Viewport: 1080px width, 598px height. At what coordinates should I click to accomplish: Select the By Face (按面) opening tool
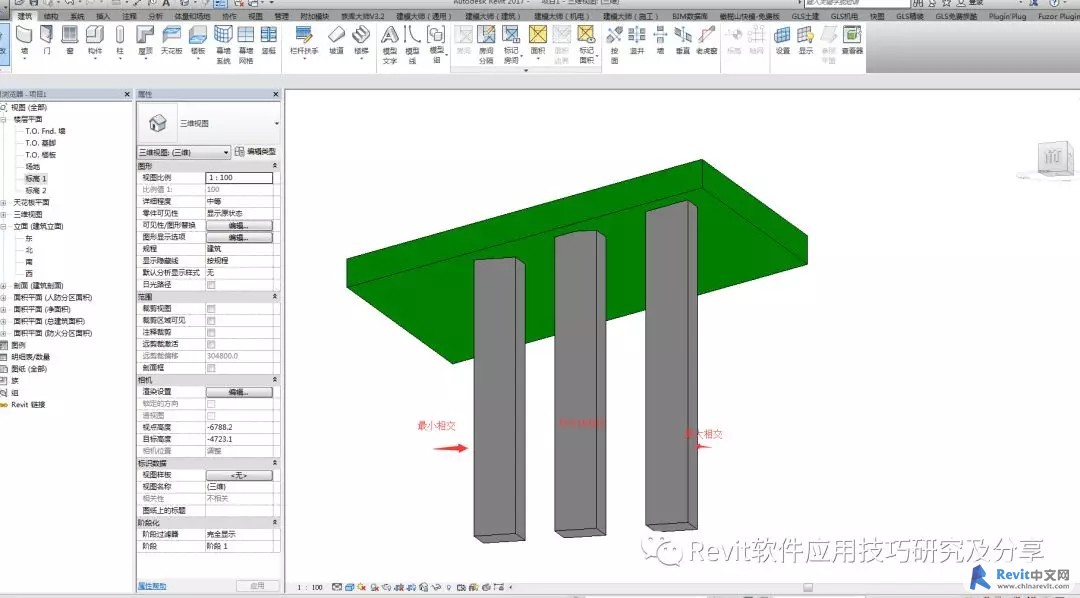tap(614, 44)
